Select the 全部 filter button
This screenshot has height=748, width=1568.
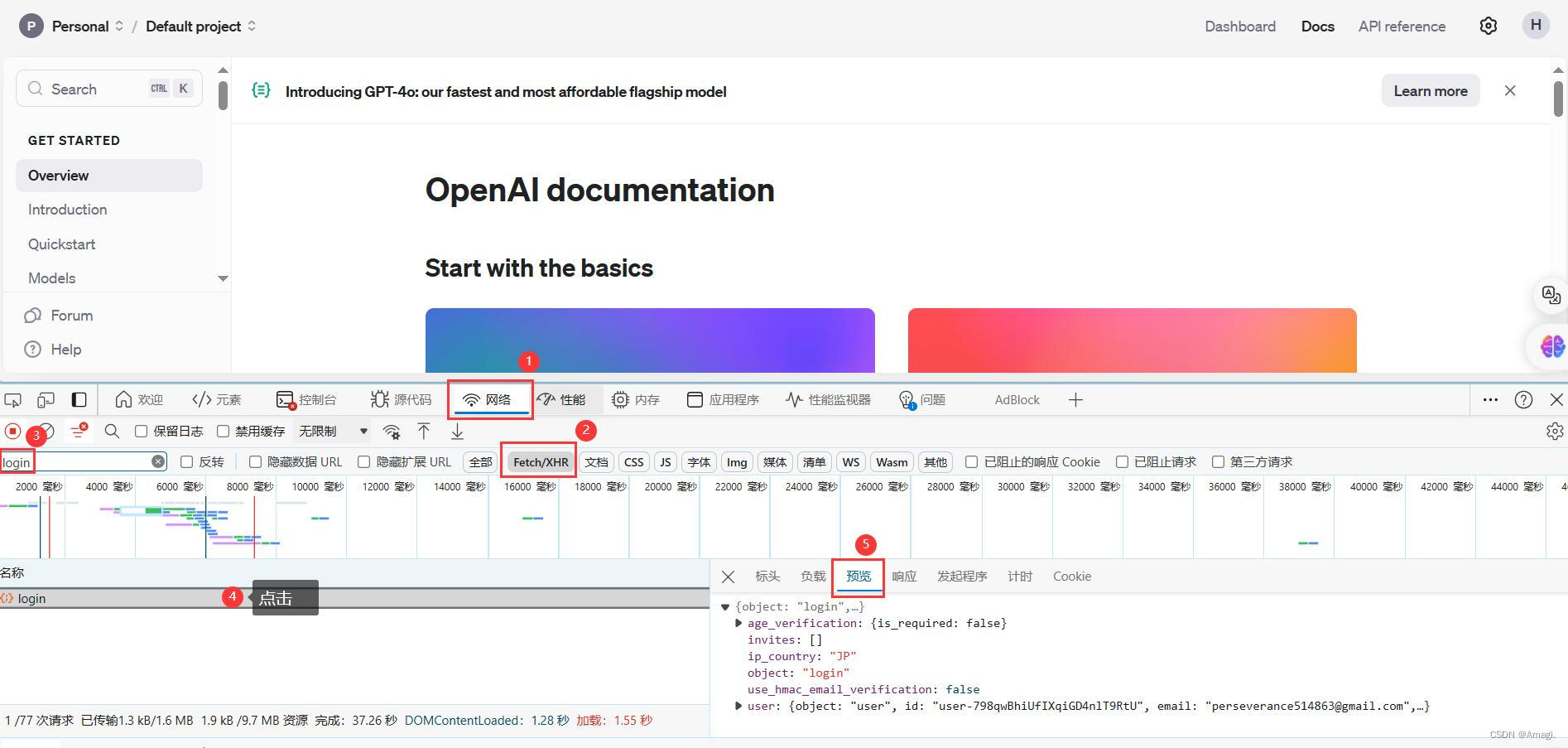[480, 462]
